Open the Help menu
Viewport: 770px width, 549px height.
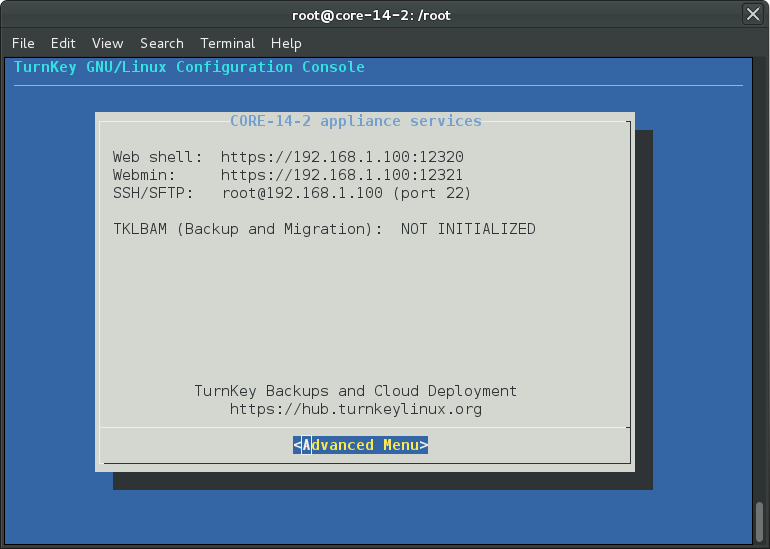286,43
